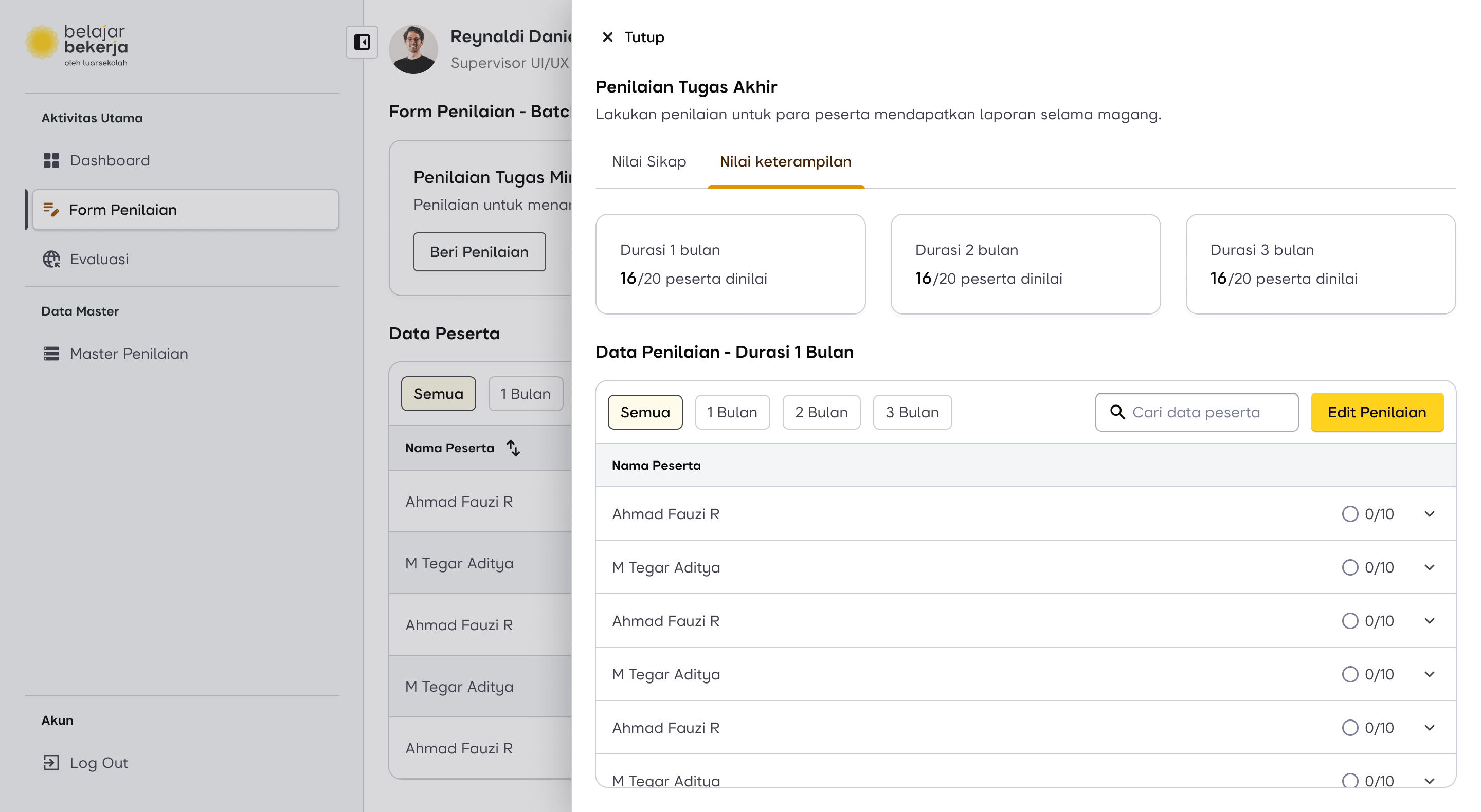This screenshot has height=812, width=1481.
Task: Select the 2 Bulan filter in panel
Action: [820, 412]
